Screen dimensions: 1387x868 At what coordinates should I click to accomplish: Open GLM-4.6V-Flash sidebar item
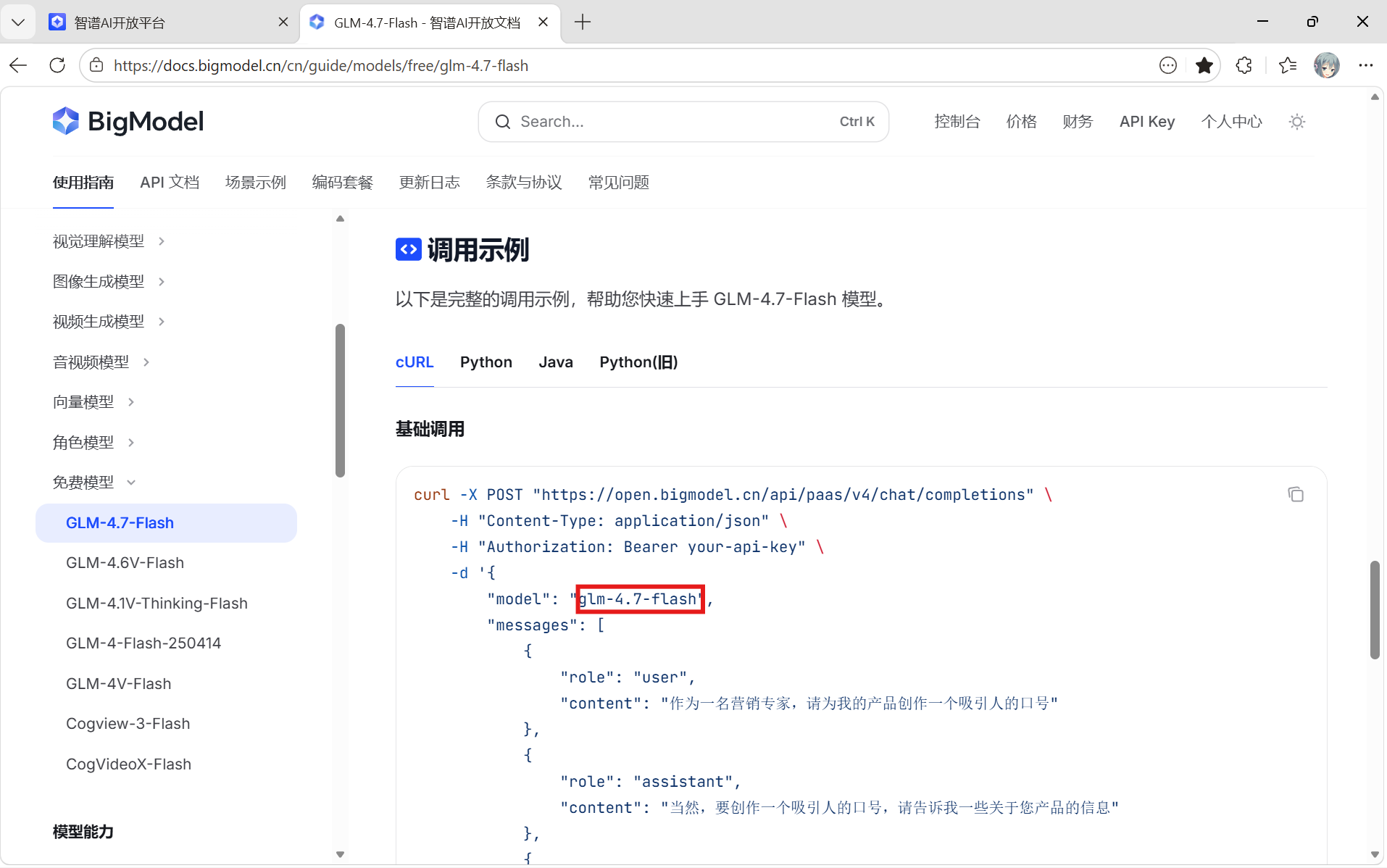(x=125, y=563)
